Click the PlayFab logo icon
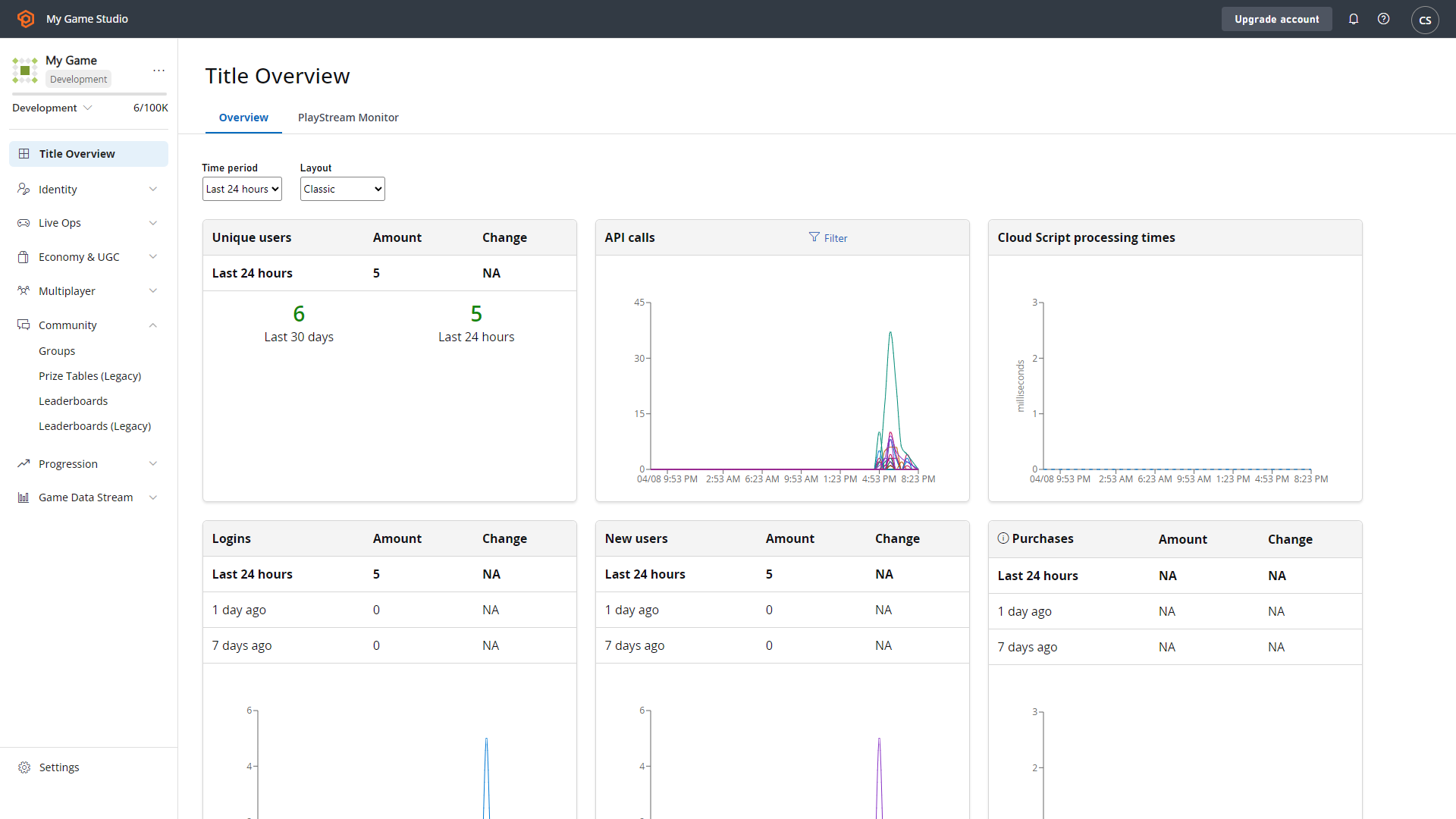 coord(26,19)
